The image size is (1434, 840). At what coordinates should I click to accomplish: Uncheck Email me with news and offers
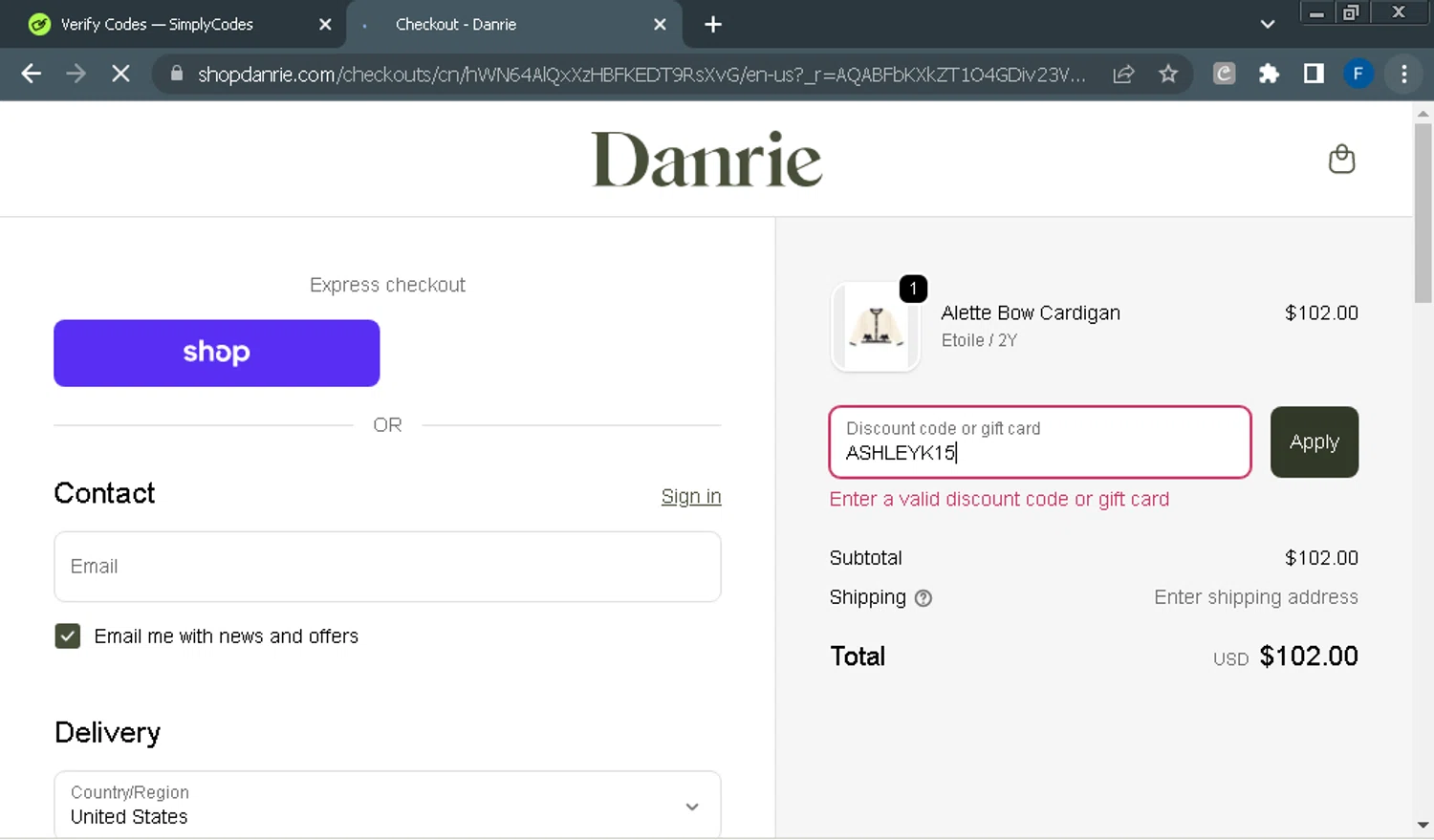tap(67, 636)
